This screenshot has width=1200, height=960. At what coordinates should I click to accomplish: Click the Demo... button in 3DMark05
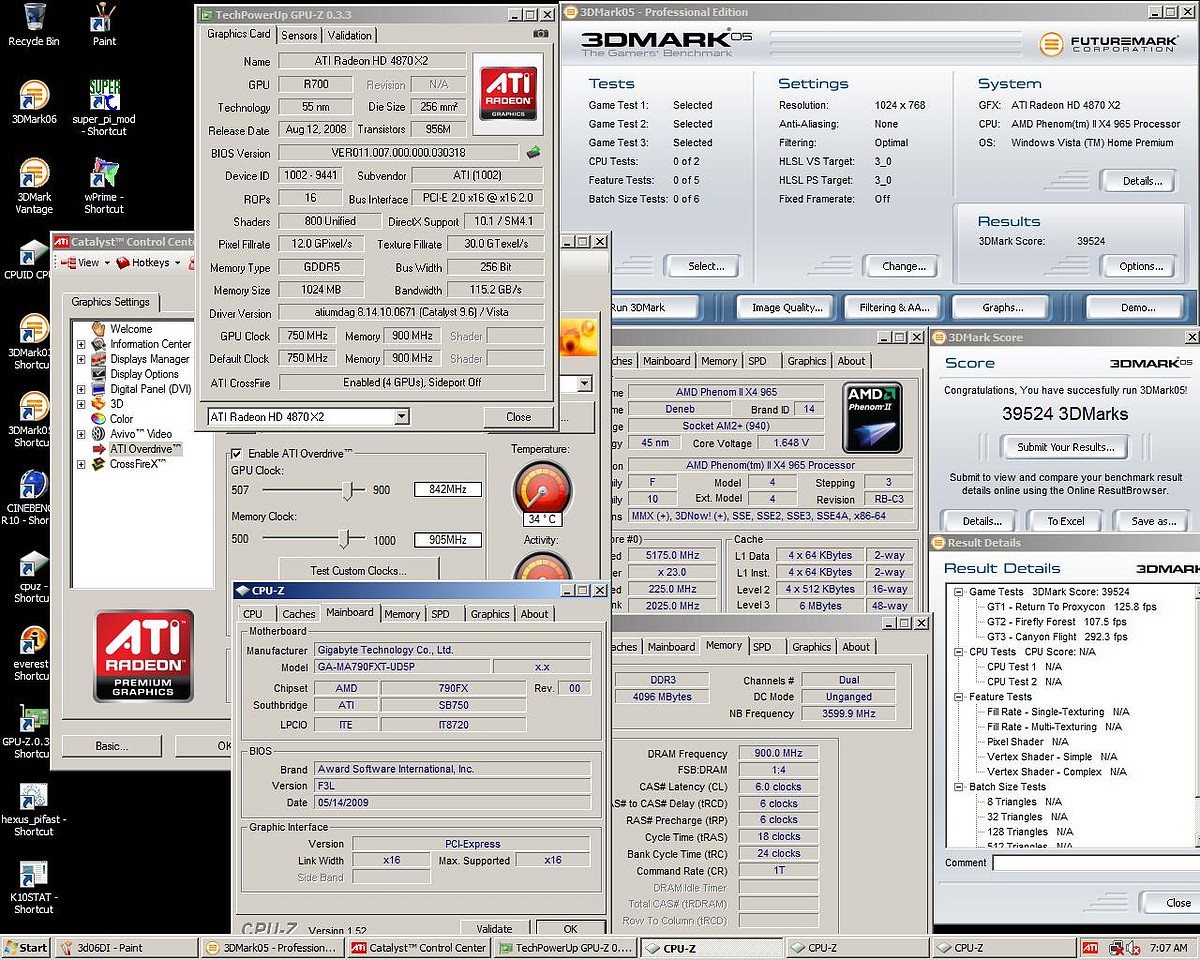pos(1134,307)
